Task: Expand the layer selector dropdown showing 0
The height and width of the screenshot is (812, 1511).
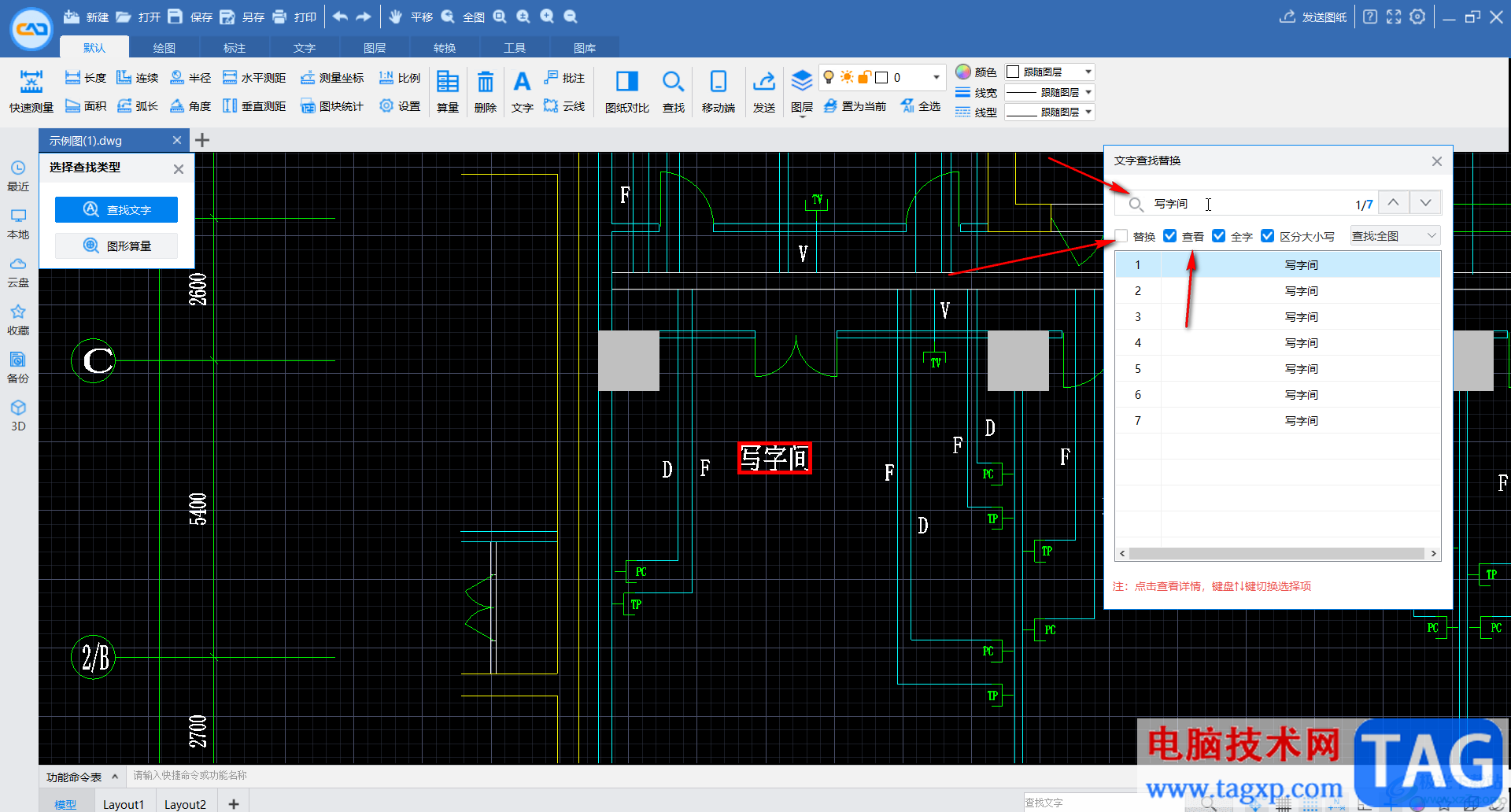Action: click(936, 77)
